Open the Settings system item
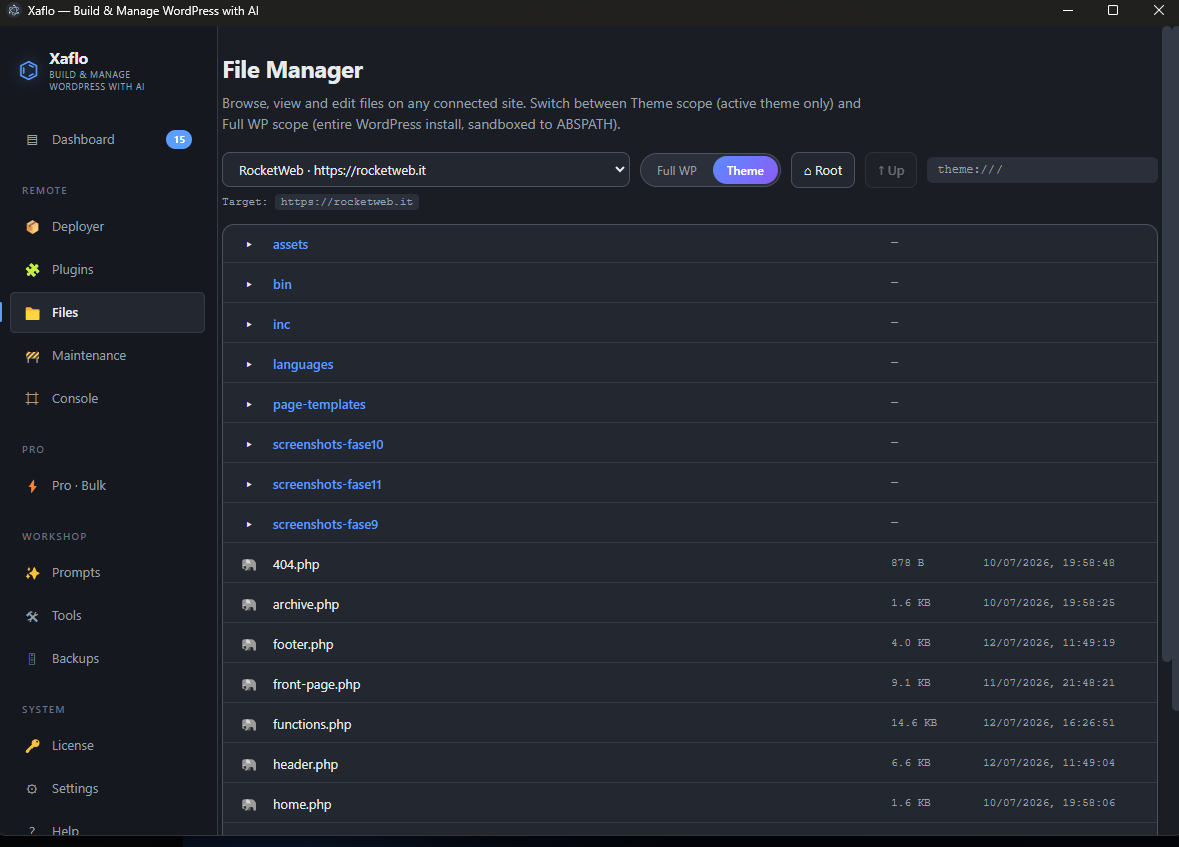 coord(108,789)
